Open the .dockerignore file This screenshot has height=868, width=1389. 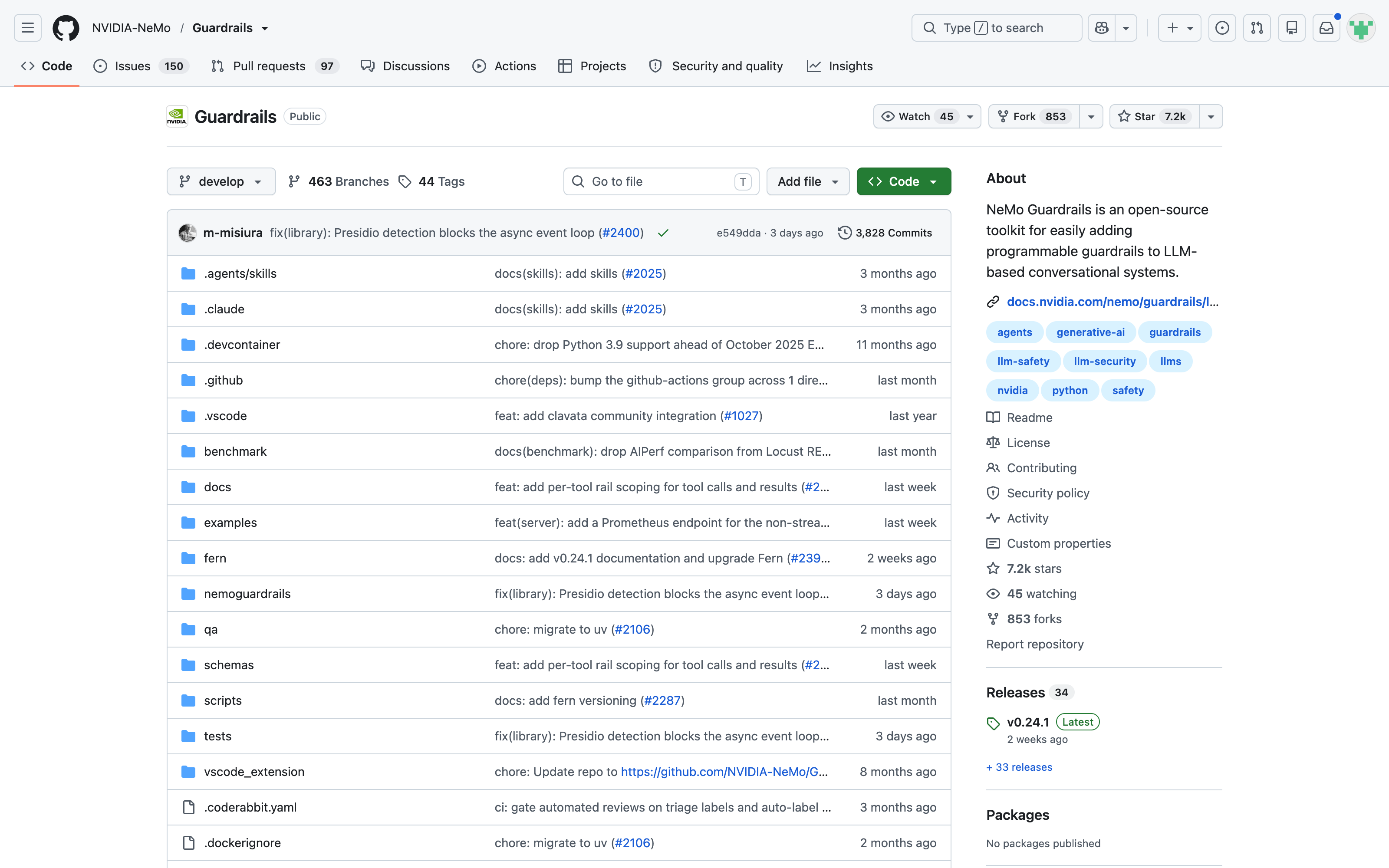(x=242, y=843)
